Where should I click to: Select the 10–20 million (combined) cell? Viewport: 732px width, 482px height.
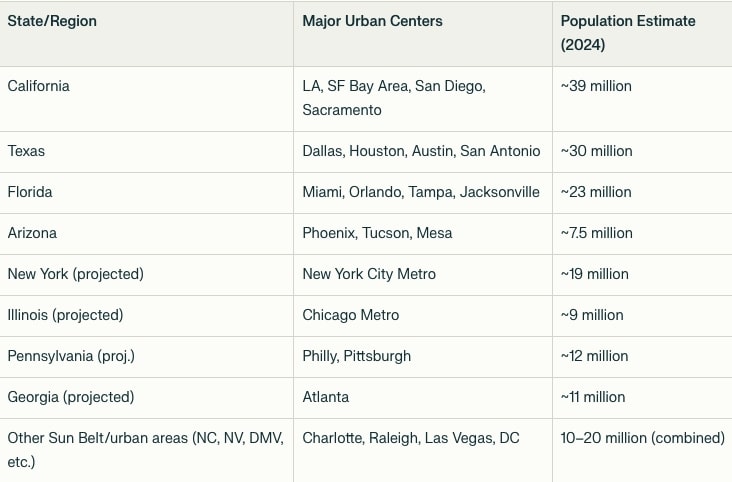[x=642, y=438]
